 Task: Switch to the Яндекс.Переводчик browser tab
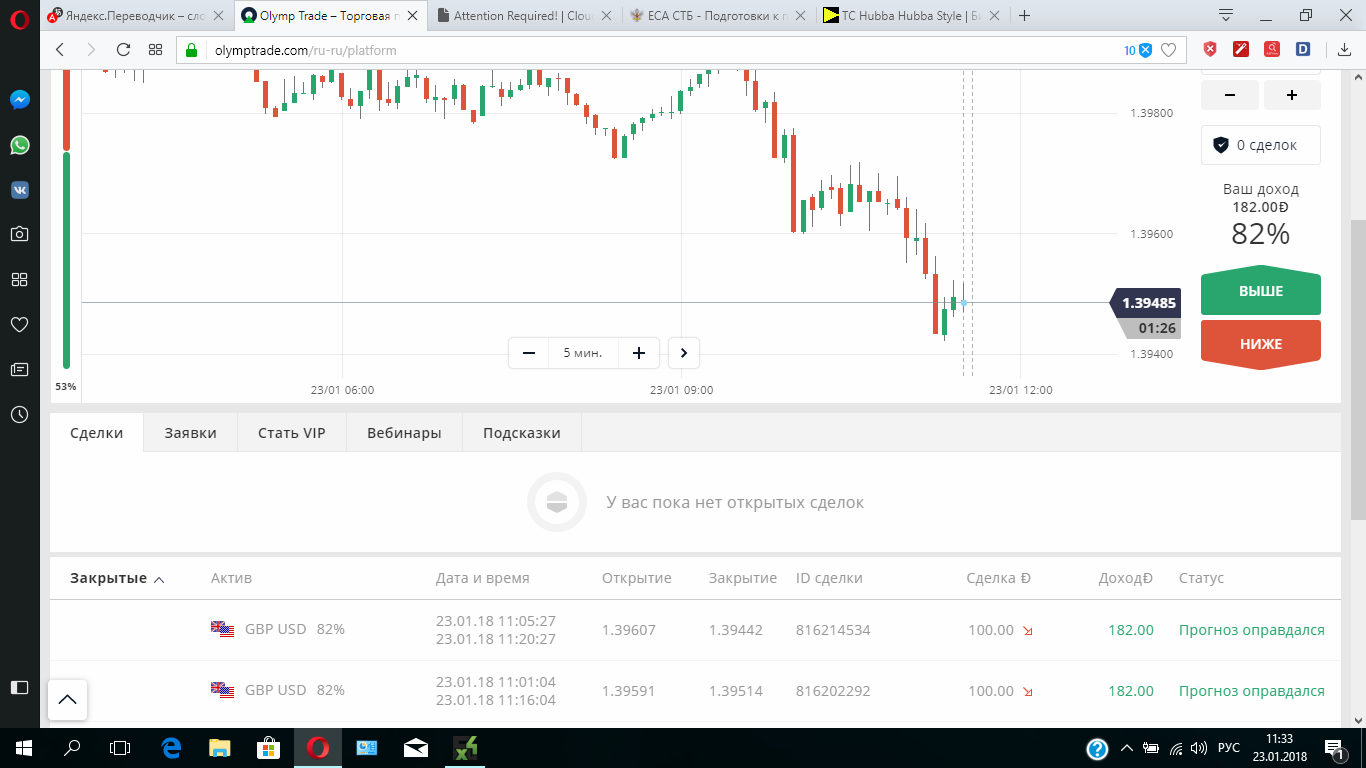coord(137,16)
